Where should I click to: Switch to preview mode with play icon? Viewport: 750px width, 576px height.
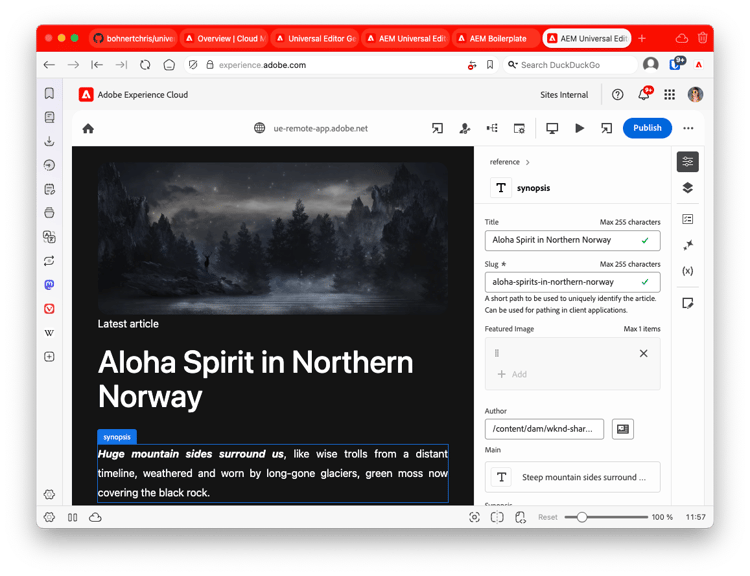[579, 128]
